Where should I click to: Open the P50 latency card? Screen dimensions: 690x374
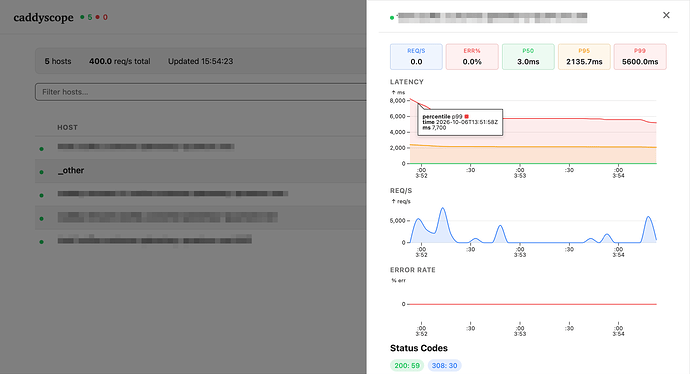(528, 56)
